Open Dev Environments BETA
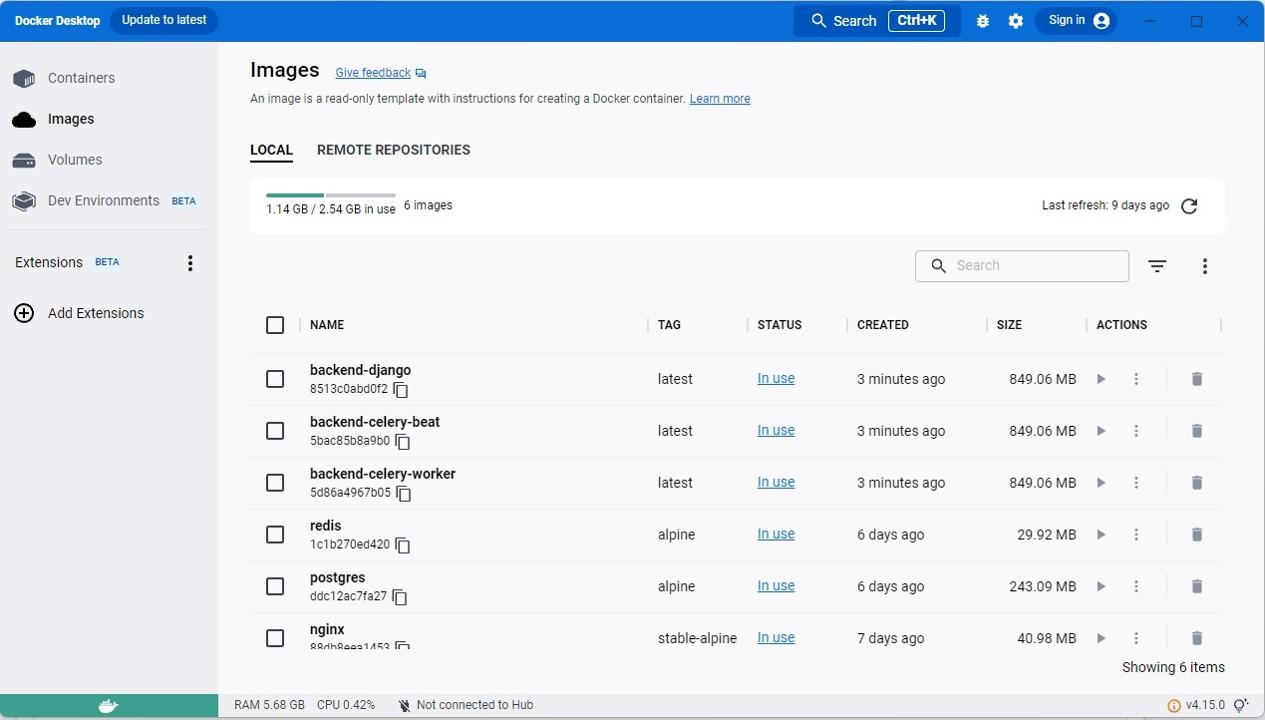Screen dimensions: 1265x720 point(104,201)
